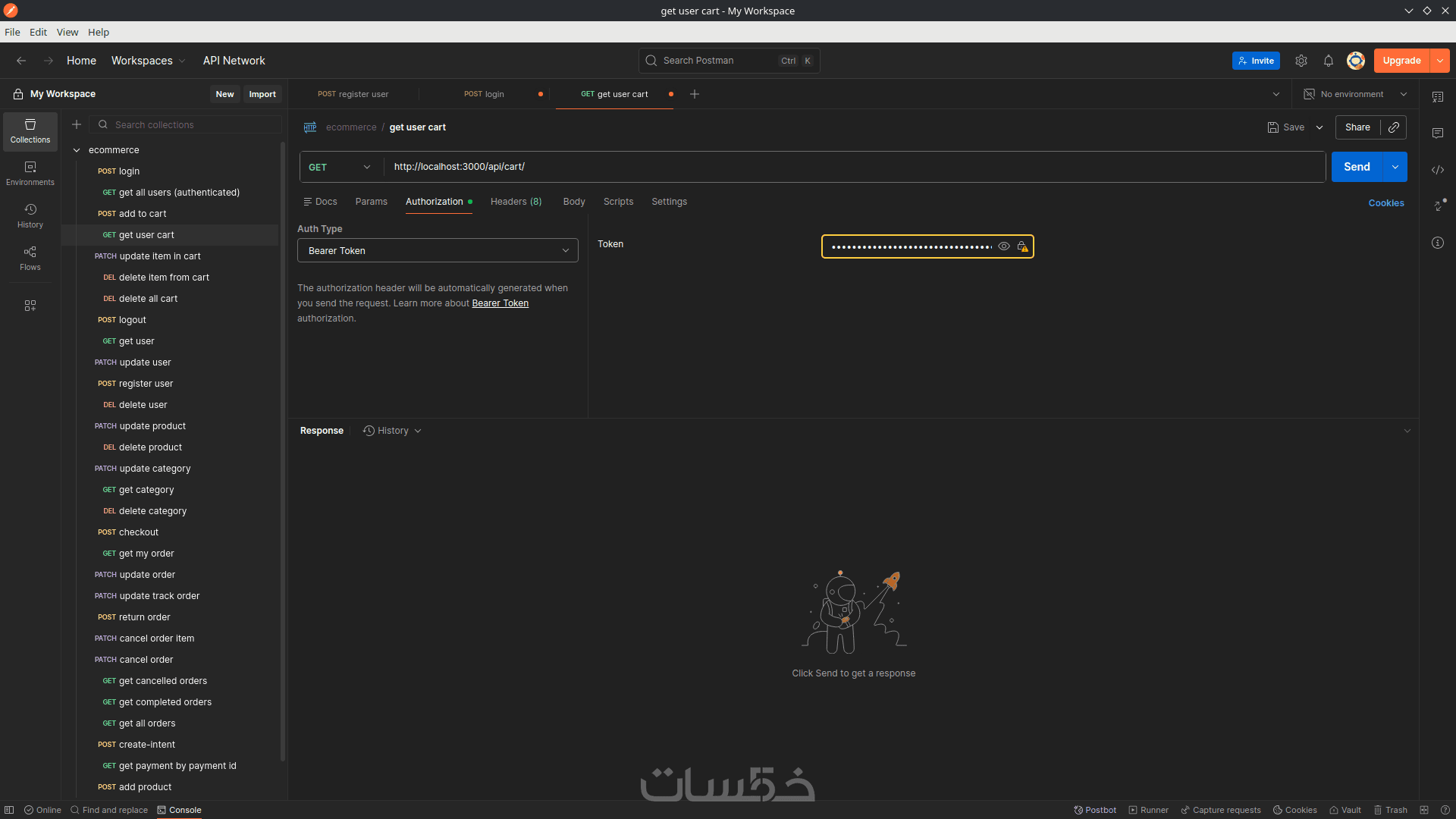Open the Bearer Token auth type dropdown
Image resolution: width=1456 pixels, height=819 pixels.
(438, 251)
